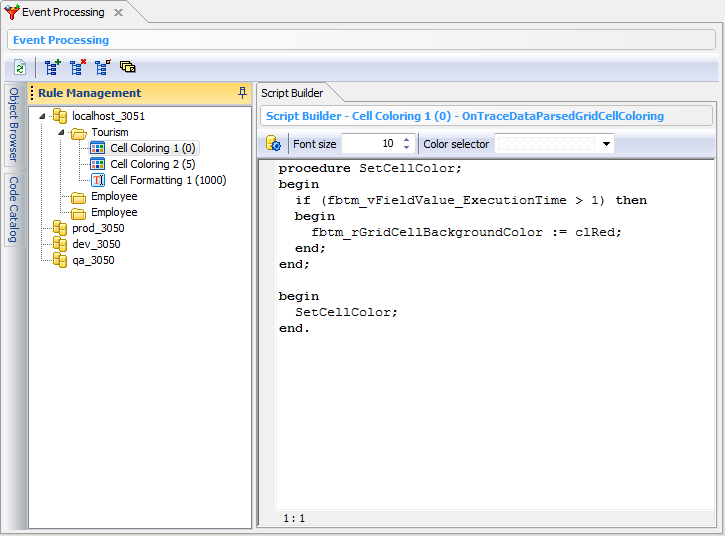The width and height of the screenshot is (725, 536).
Task: Click the Color selector swatch box
Action: tap(547, 144)
